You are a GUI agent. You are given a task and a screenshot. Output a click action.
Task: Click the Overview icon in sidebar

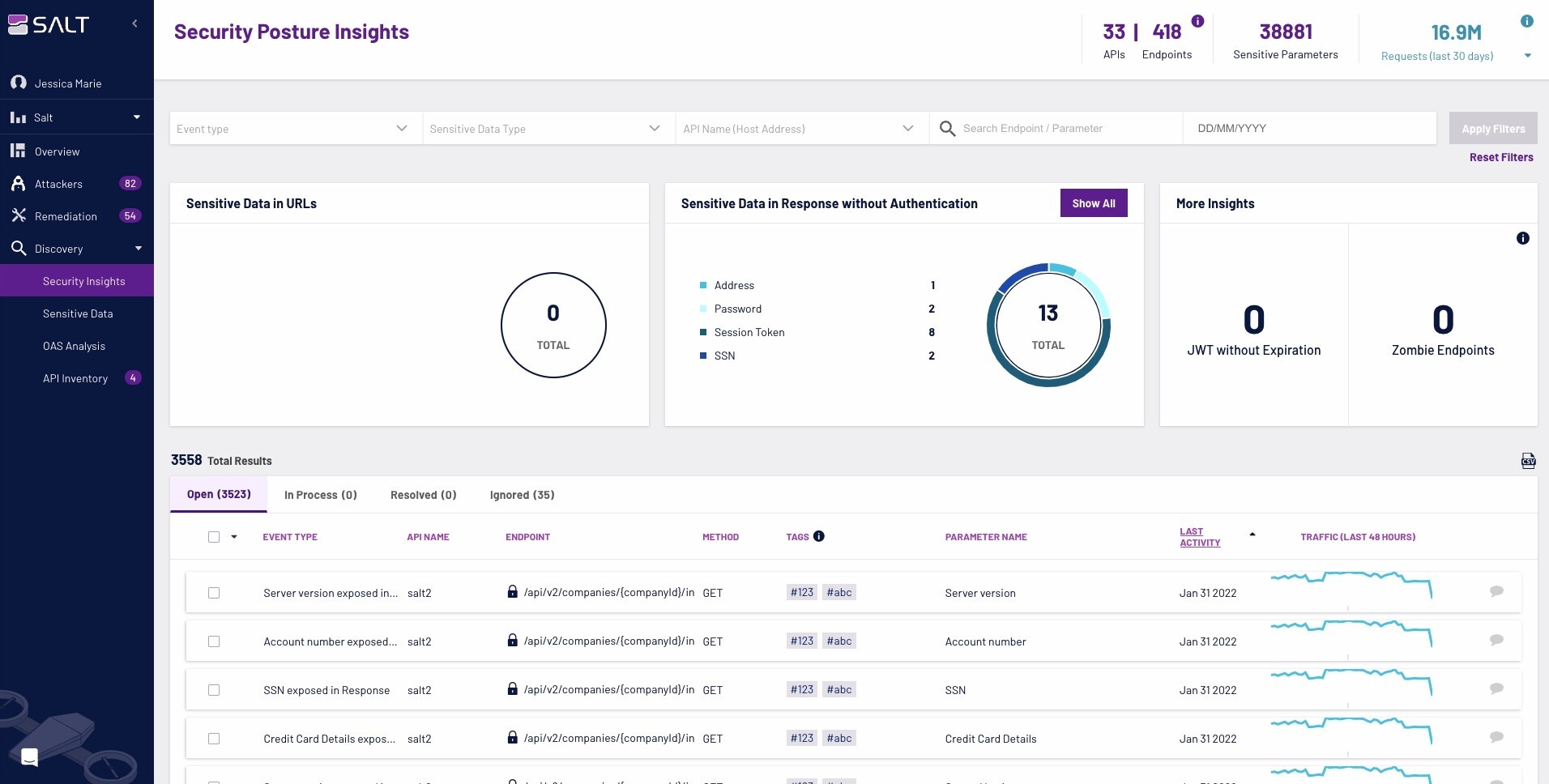[x=18, y=151]
